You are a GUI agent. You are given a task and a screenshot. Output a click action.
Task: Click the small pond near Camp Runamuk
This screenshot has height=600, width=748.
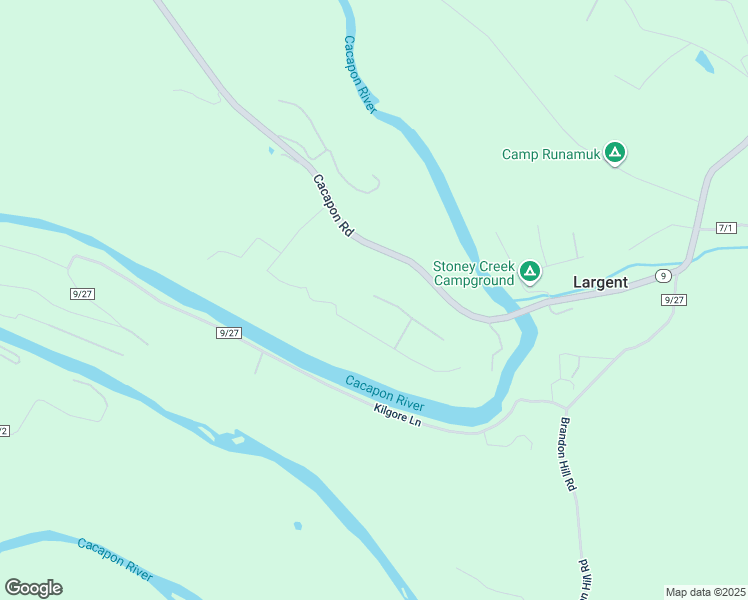[704, 62]
